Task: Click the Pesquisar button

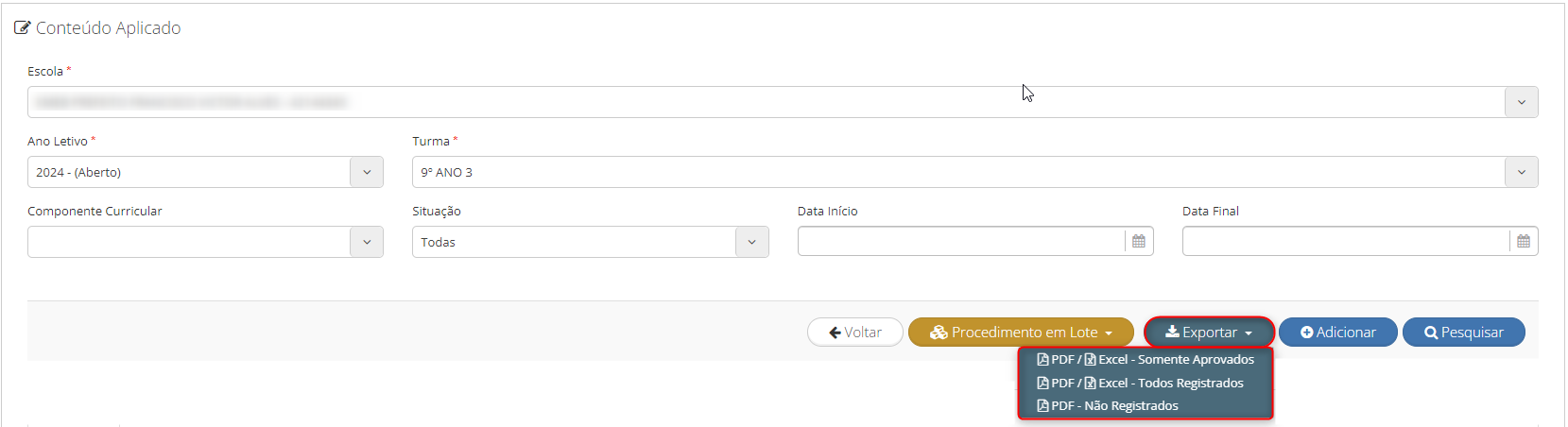Action: click(1464, 333)
